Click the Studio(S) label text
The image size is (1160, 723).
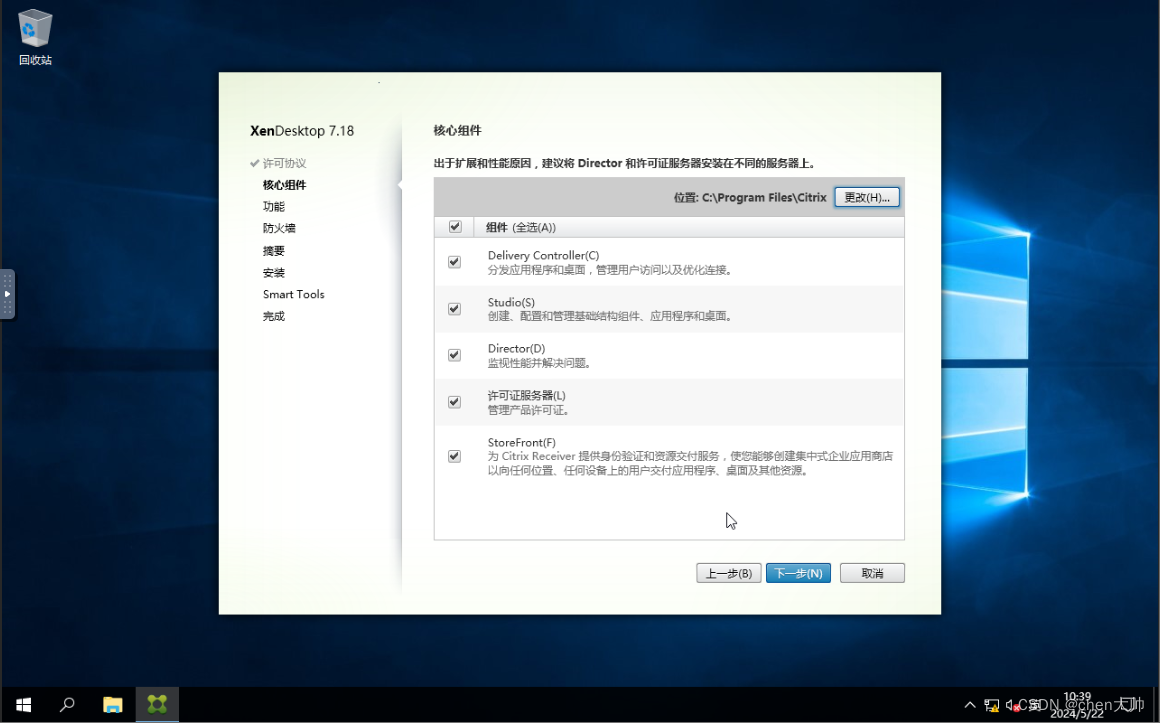pos(511,302)
